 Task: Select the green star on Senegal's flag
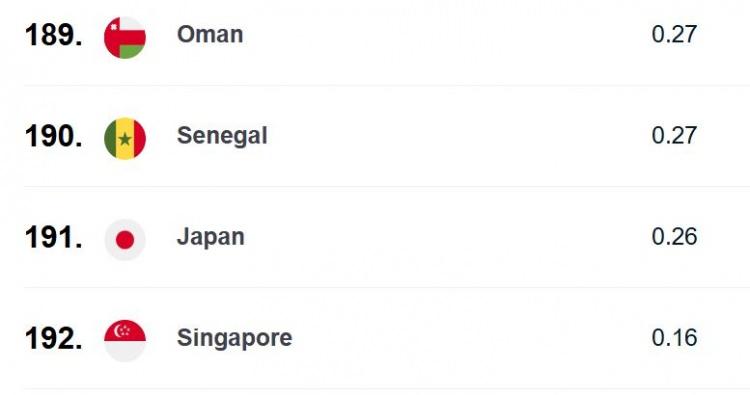pyautogui.click(x=125, y=139)
